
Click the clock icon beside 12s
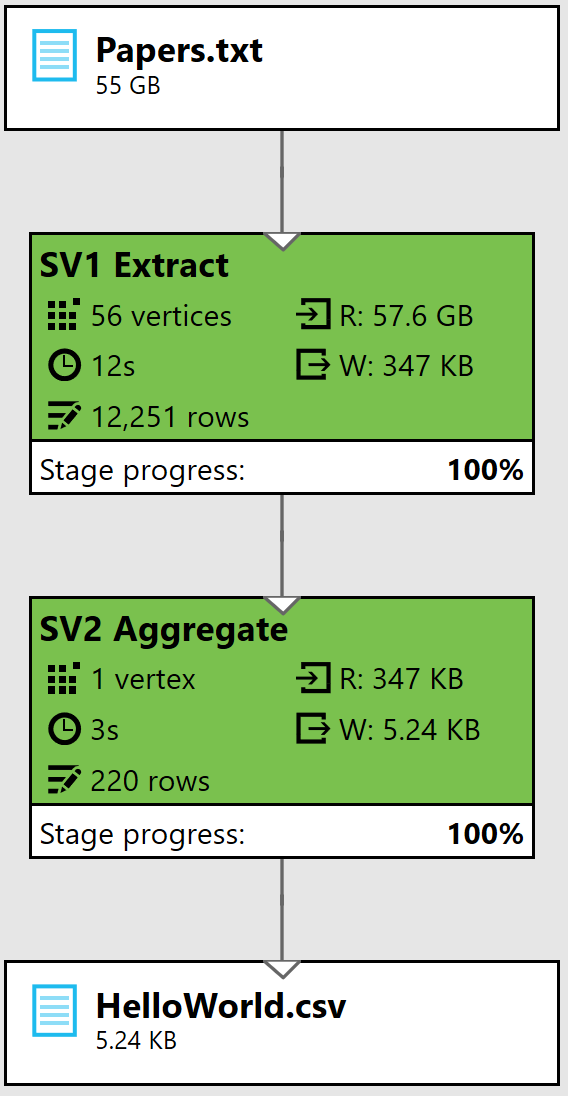(x=64, y=366)
